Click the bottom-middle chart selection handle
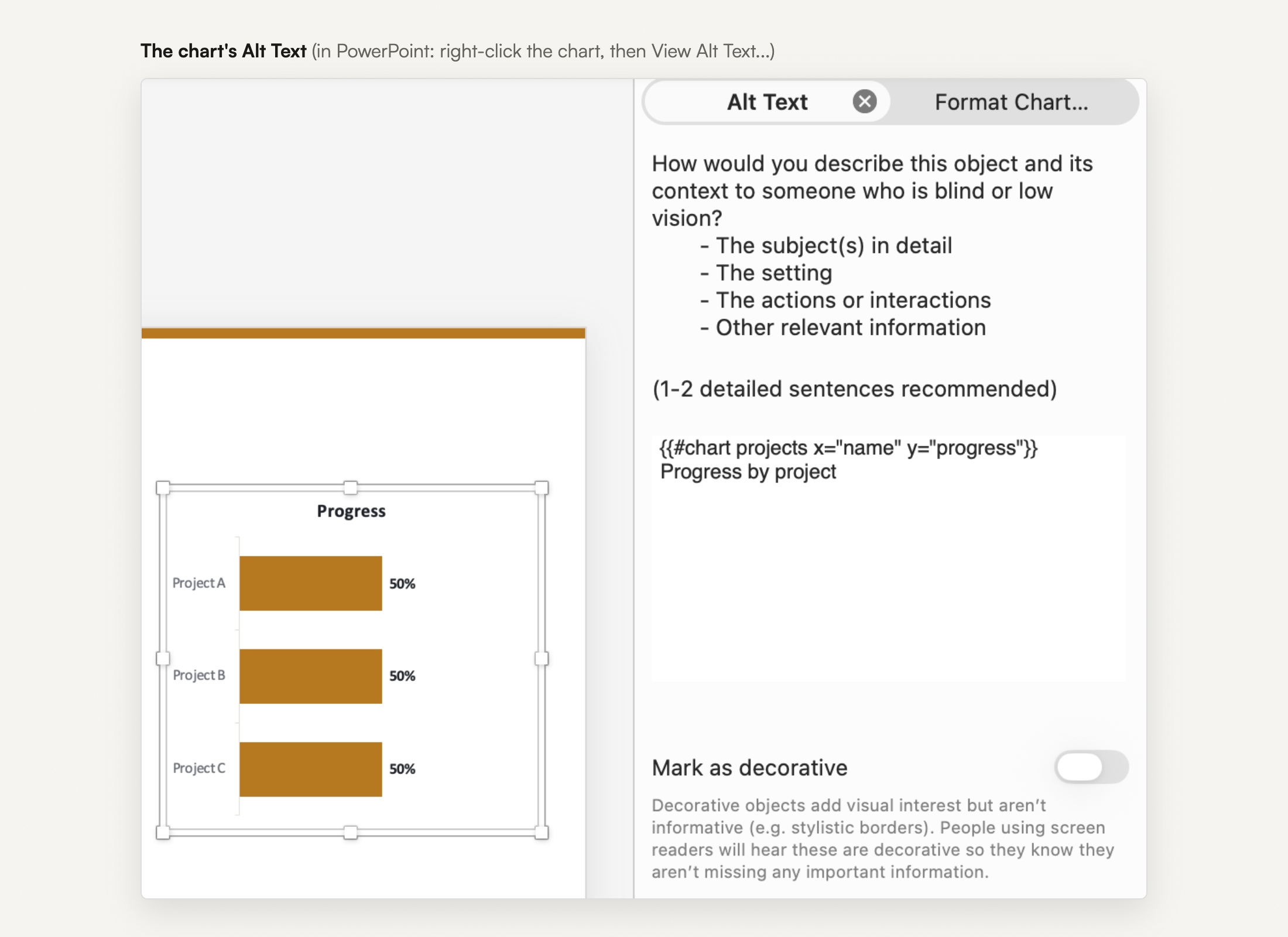The width and height of the screenshot is (1288, 937). pyautogui.click(x=351, y=832)
